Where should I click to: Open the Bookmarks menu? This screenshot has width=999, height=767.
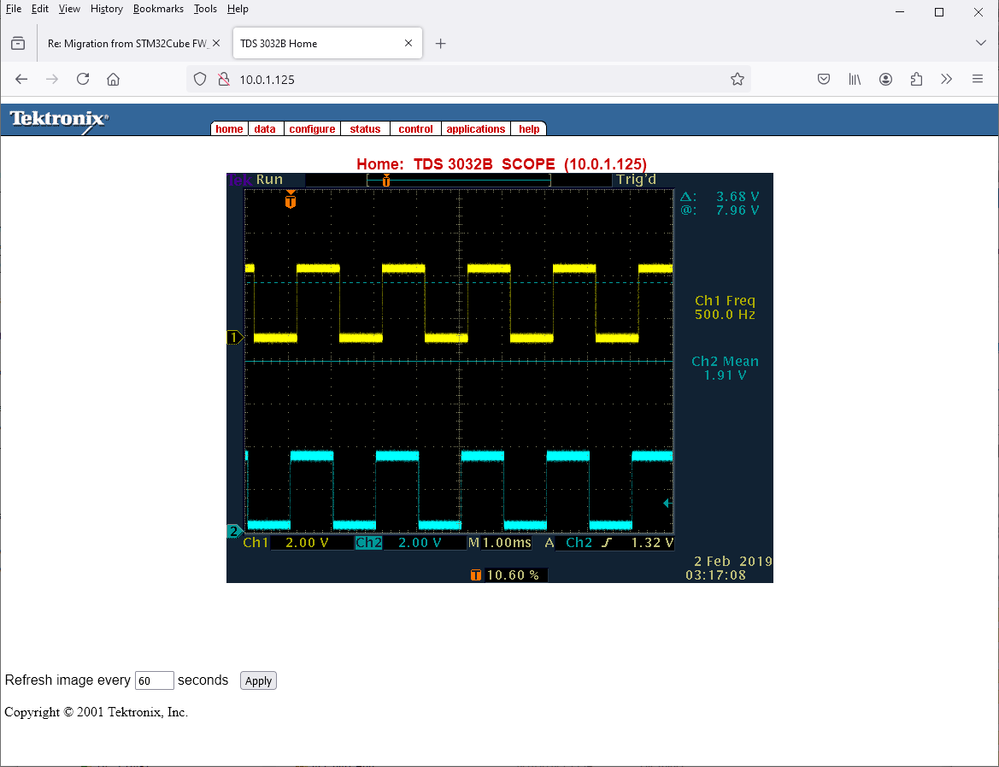(x=158, y=9)
